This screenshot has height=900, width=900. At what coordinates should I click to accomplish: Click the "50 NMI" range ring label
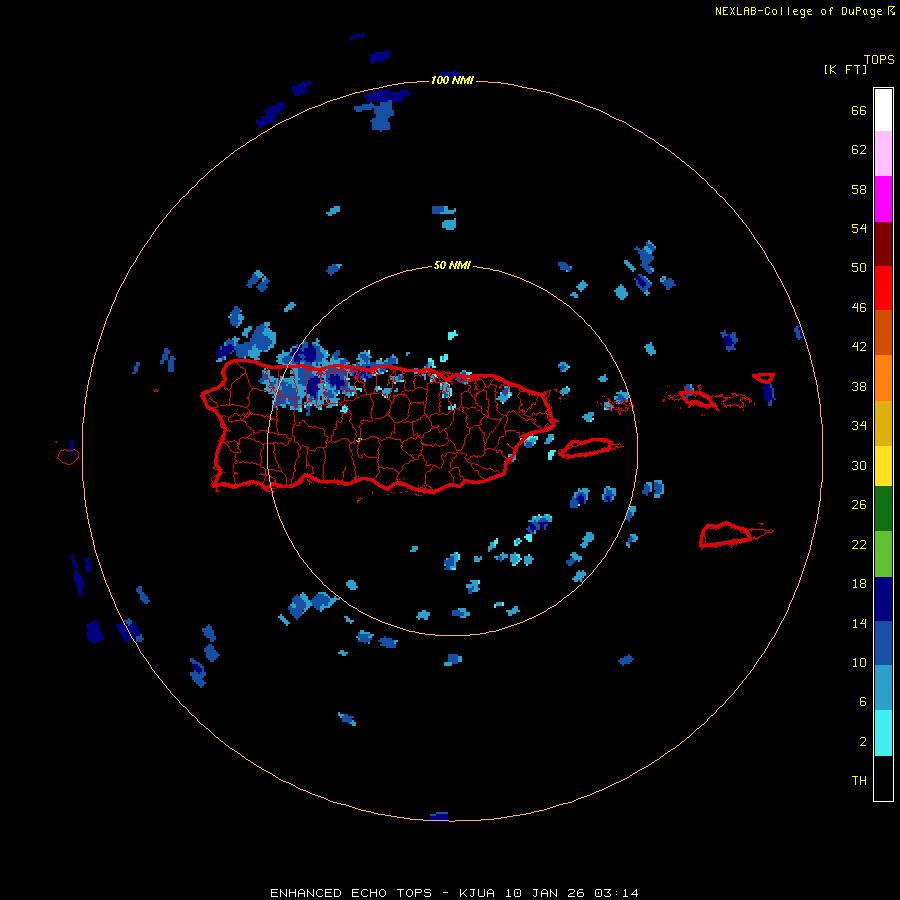[x=452, y=265]
